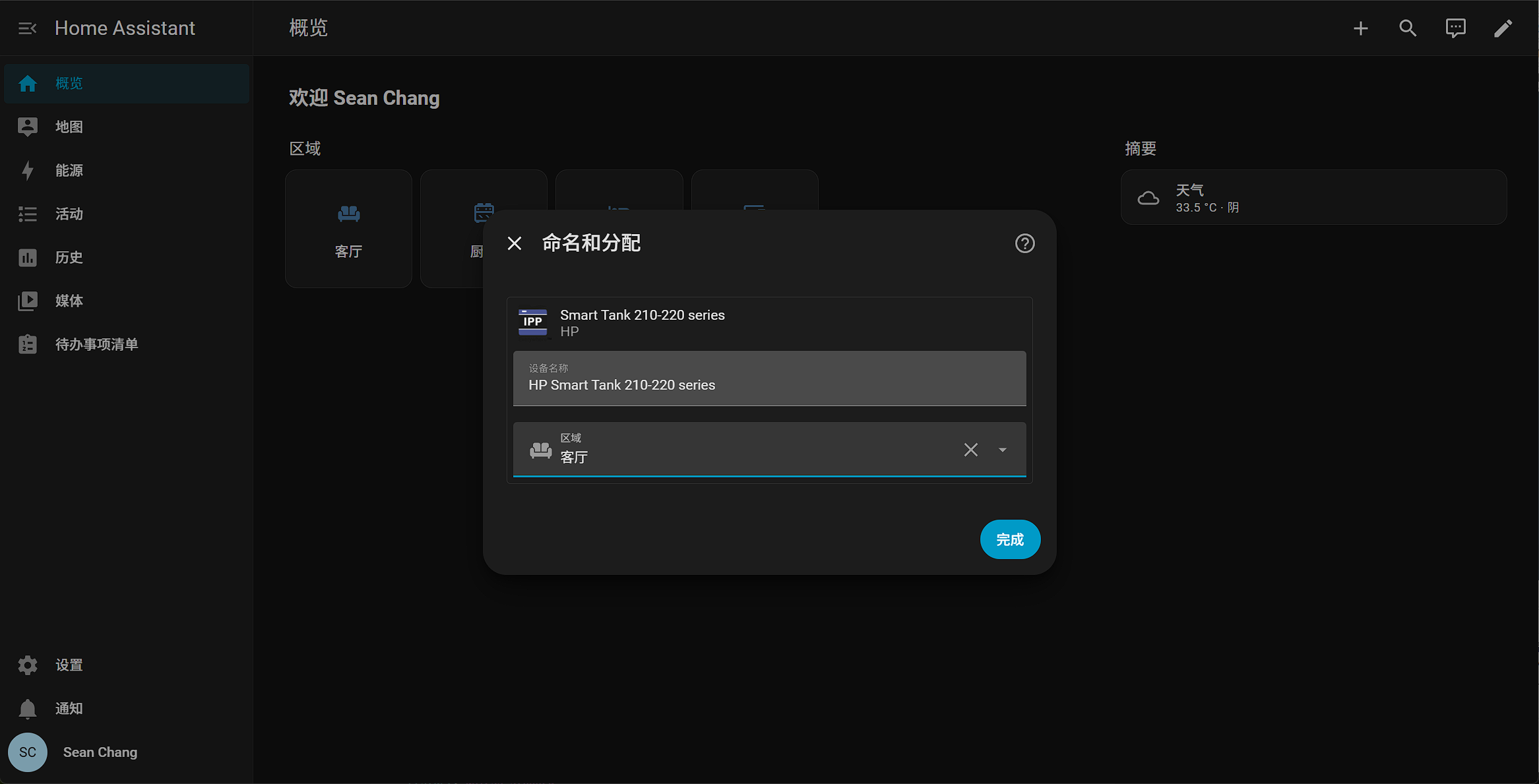This screenshot has width=1539, height=784.
Task: Click the sofa icon in 客厅 card
Action: 348,213
